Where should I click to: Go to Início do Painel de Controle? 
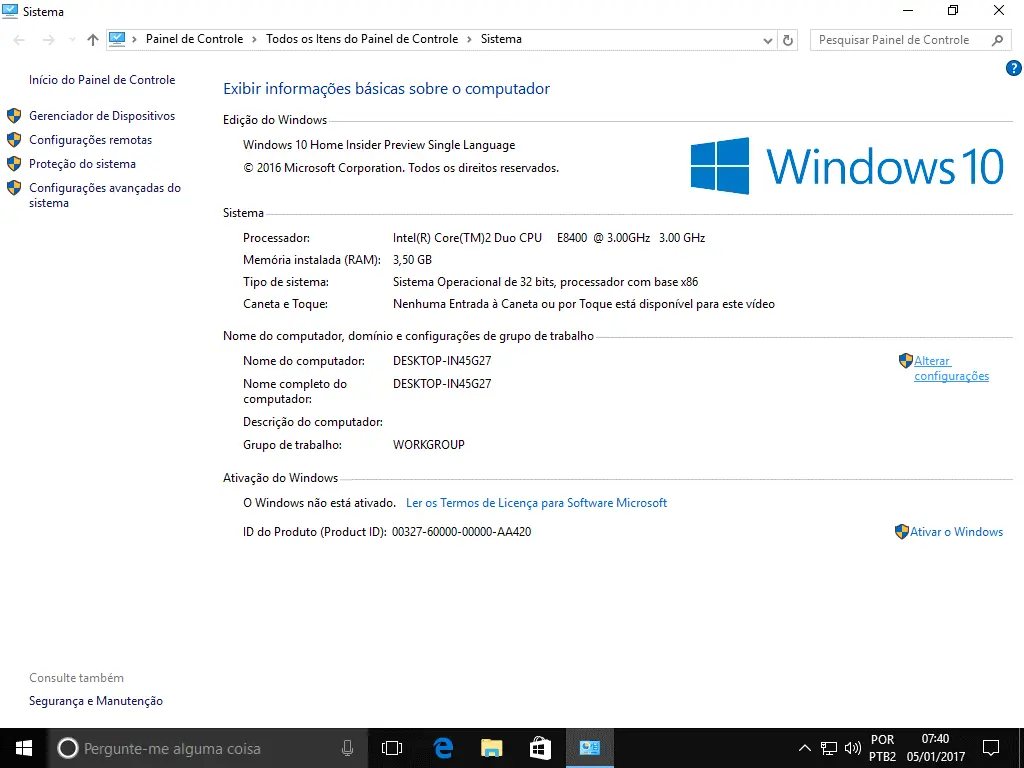point(102,80)
